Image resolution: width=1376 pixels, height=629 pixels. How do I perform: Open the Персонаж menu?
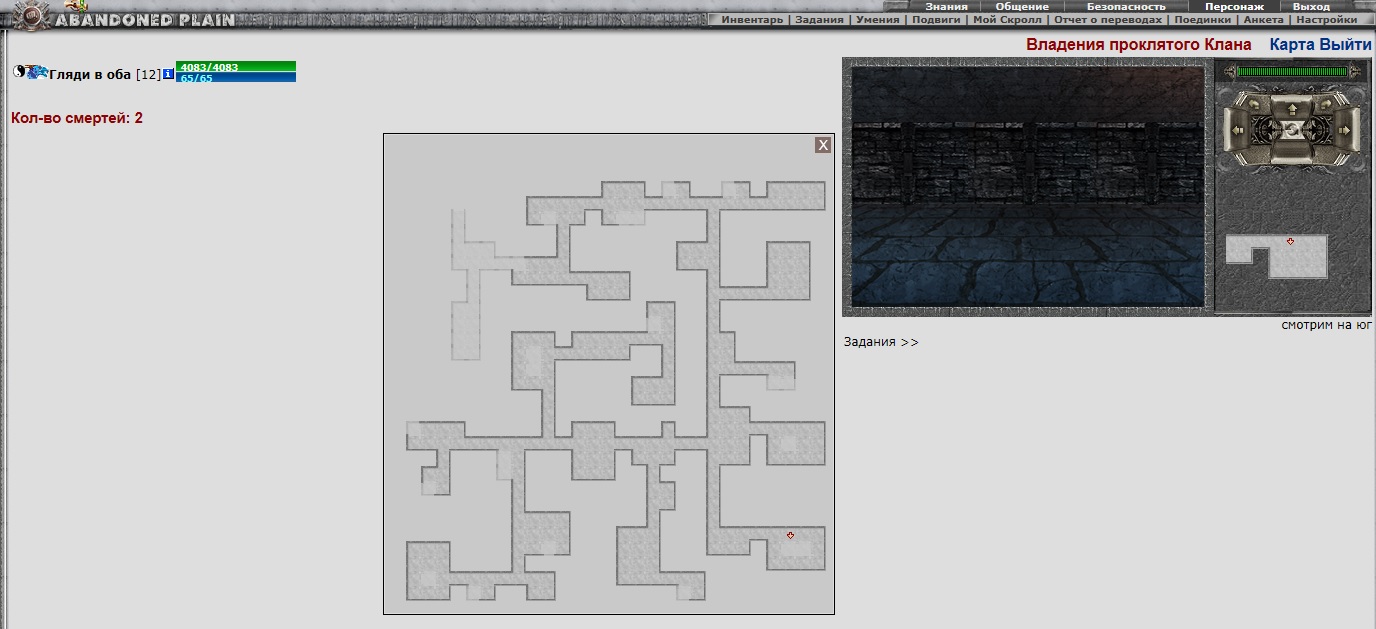pyautogui.click(x=1234, y=6)
